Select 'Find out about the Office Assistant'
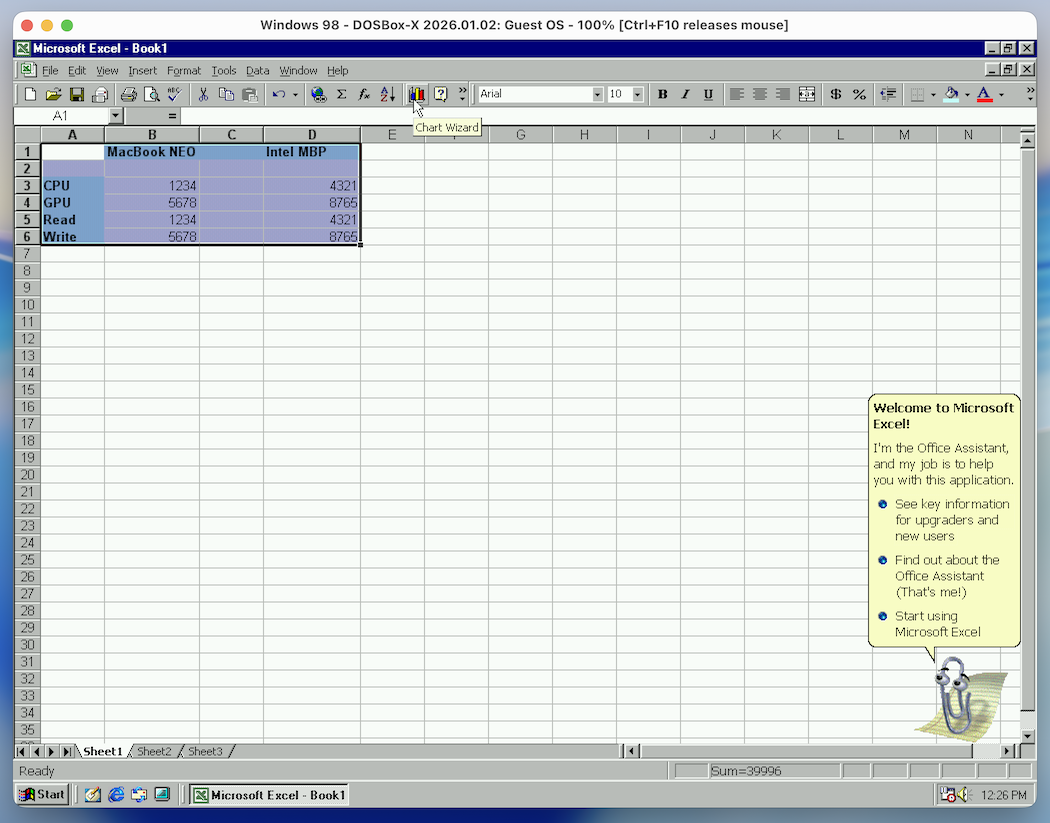The height and width of the screenshot is (823, 1050). (947, 576)
